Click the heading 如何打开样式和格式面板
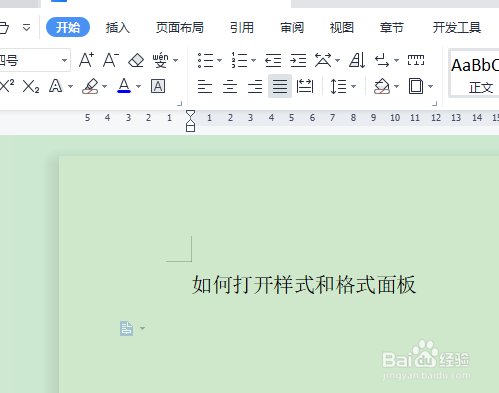 tap(304, 285)
